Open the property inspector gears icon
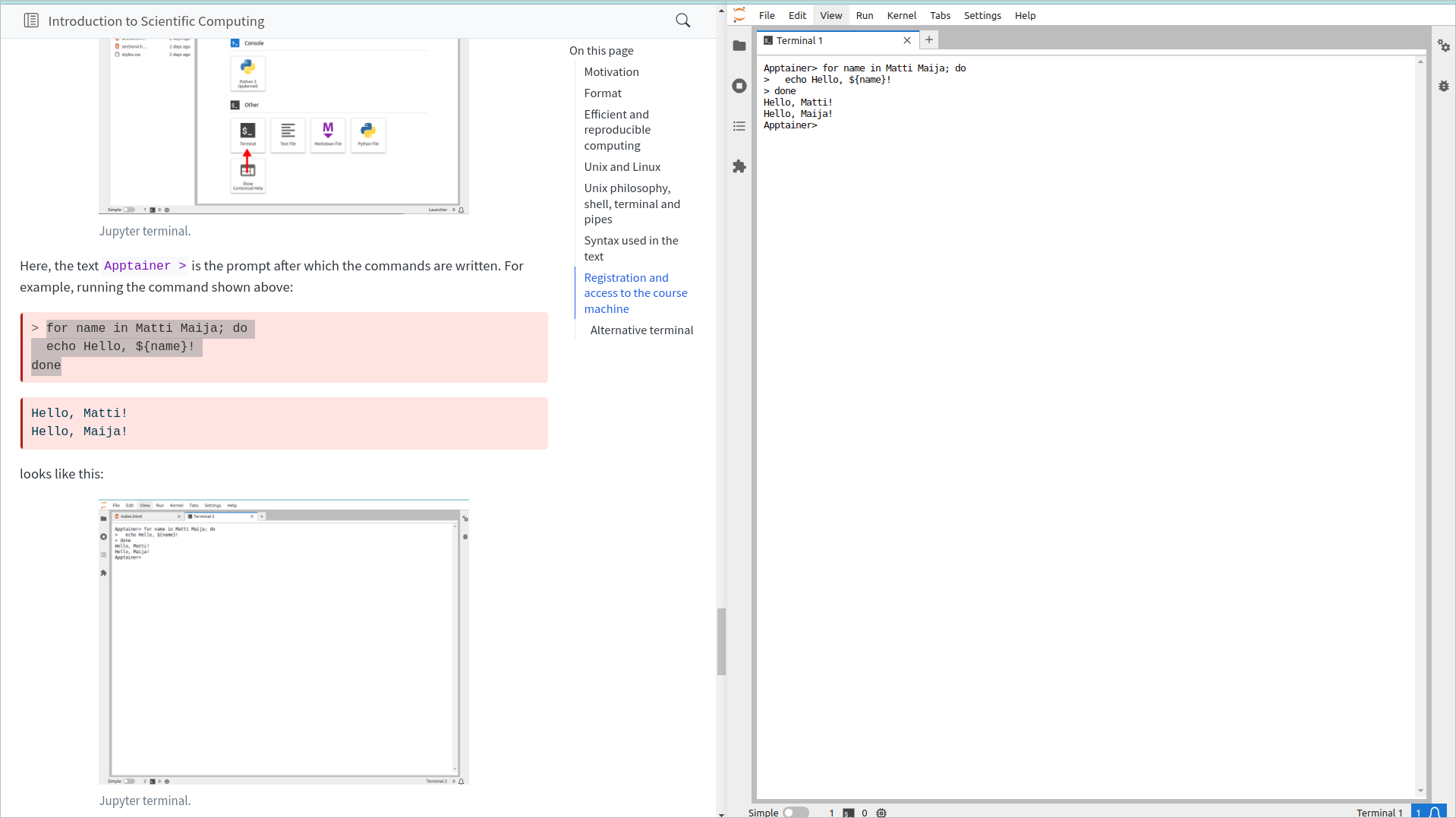Viewport: 1456px width, 818px height. (x=1444, y=46)
